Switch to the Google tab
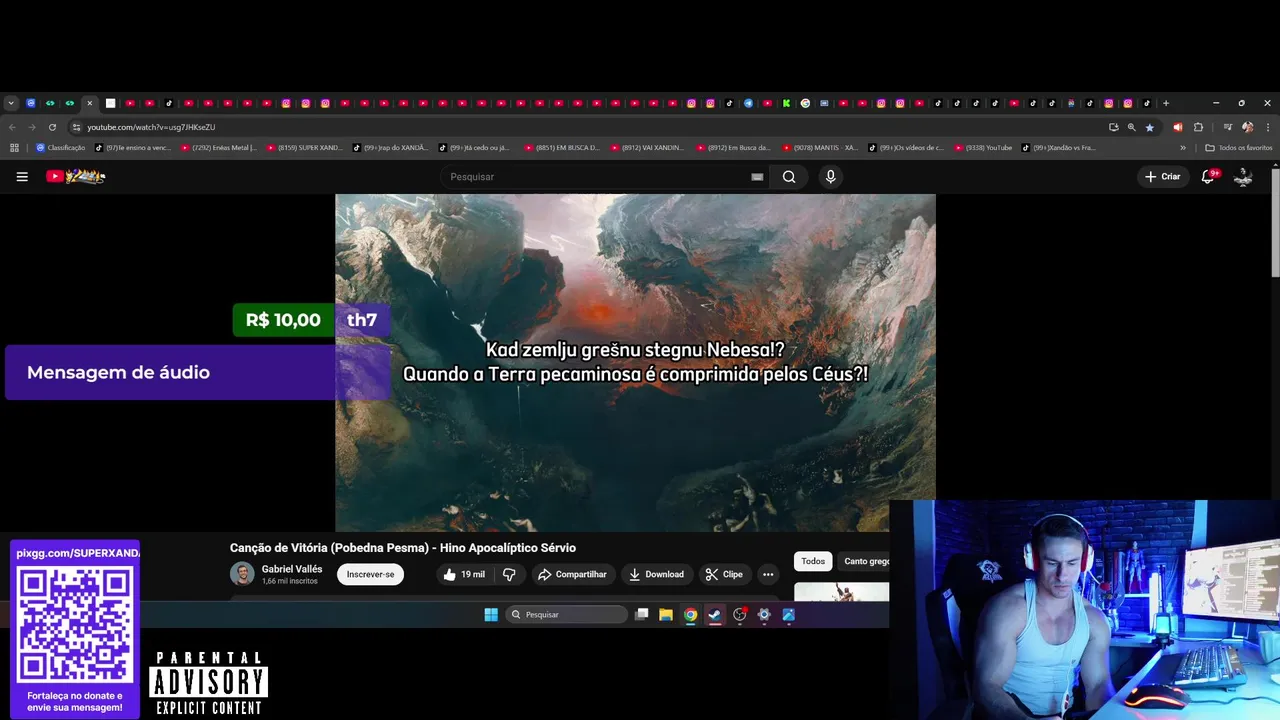Viewport: 1280px width, 720px height. (805, 103)
